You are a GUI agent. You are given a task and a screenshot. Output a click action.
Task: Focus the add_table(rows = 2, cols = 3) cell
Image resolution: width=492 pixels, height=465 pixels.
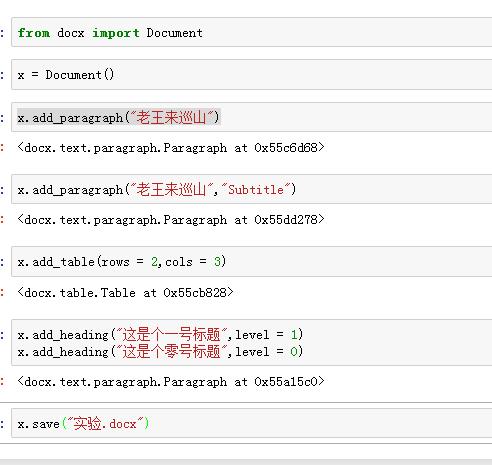point(252,262)
